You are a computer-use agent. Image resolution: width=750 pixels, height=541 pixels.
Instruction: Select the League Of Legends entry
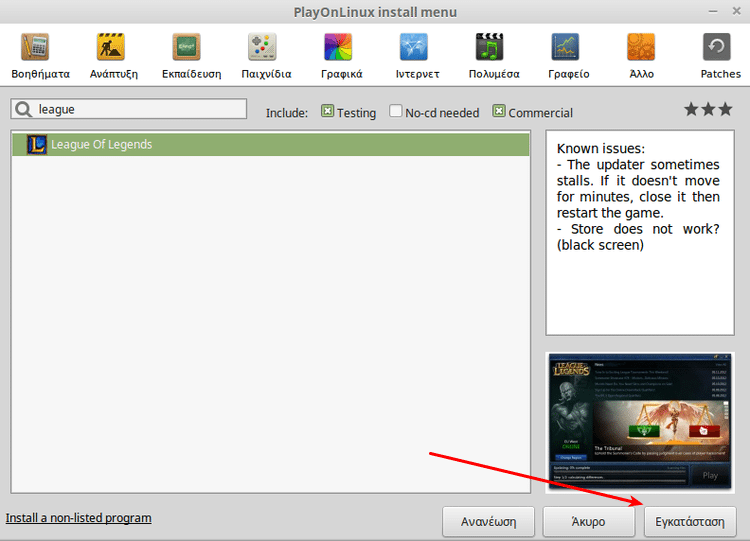[x=271, y=144]
